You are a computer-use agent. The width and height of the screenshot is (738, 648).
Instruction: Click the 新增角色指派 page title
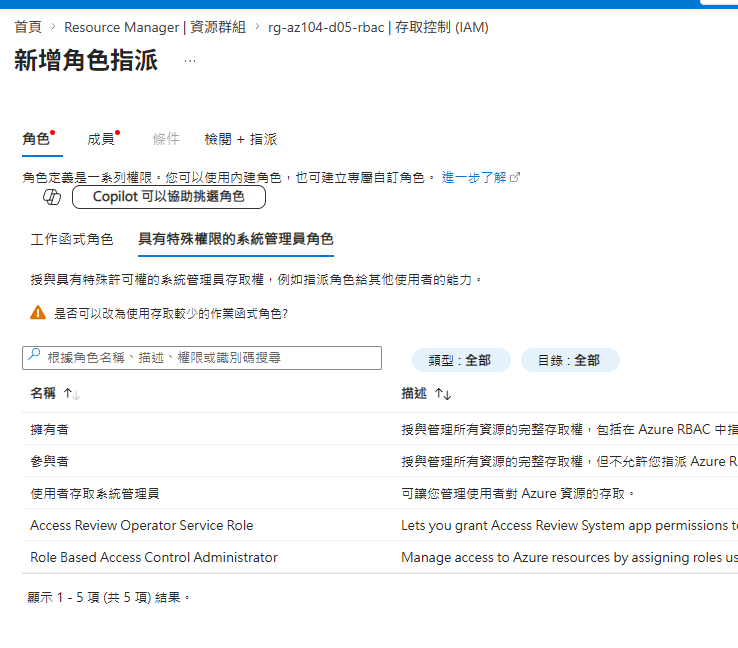coord(86,60)
